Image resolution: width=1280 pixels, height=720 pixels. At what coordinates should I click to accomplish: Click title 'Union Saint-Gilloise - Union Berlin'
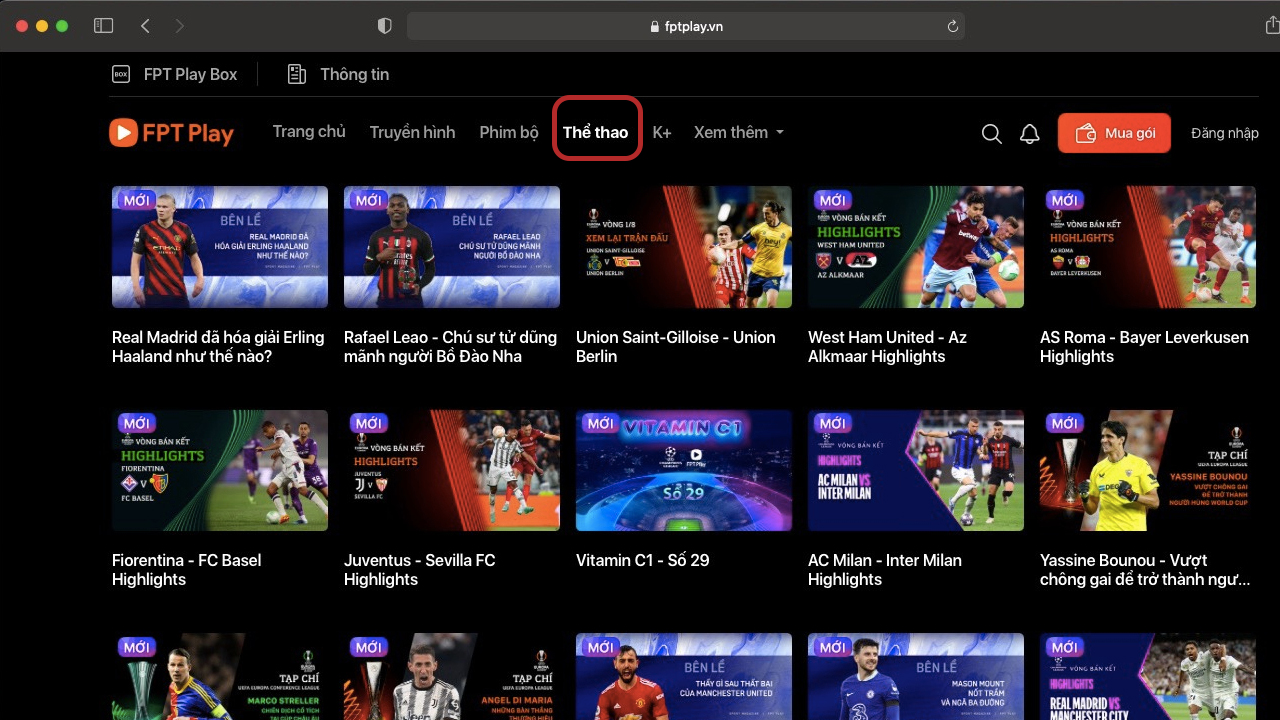point(676,347)
